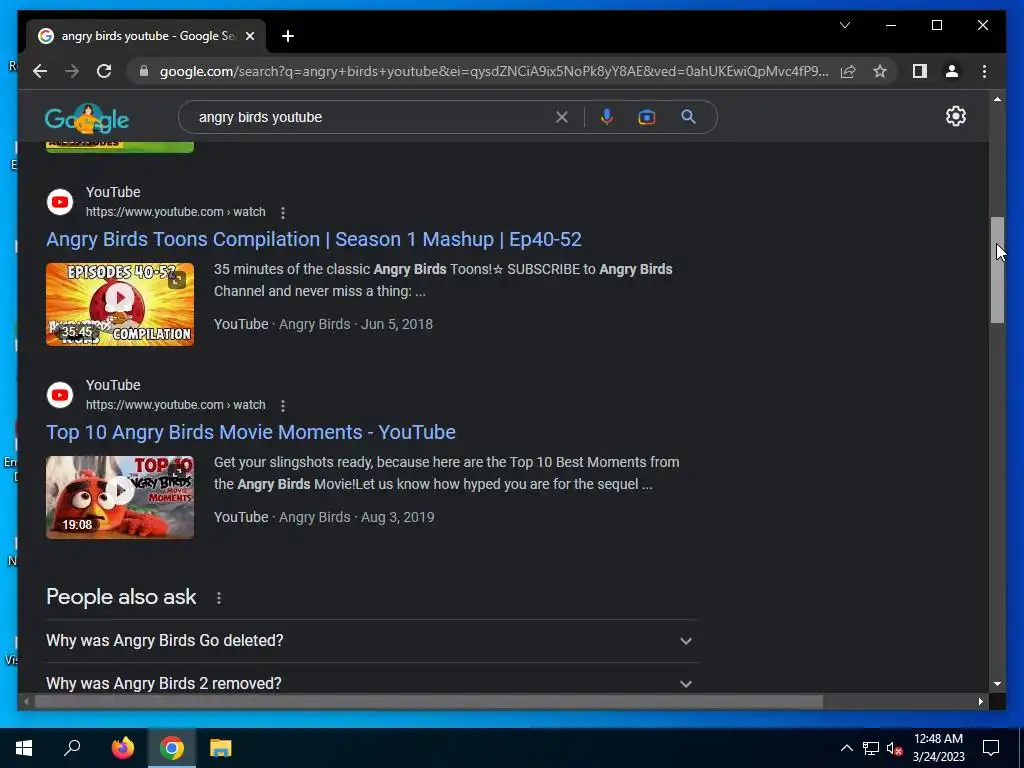1024x768 pixels.
Task: Click the scroll up arrow
Action: tap(997, 99)
